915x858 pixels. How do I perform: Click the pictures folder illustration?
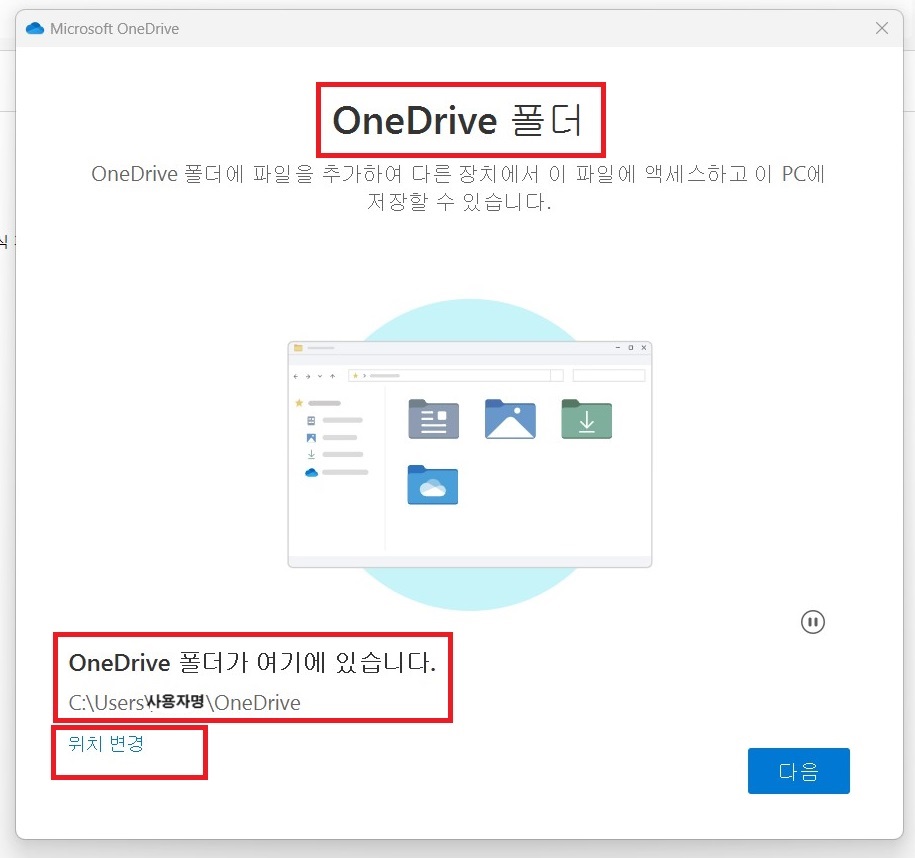click(510, 418)
